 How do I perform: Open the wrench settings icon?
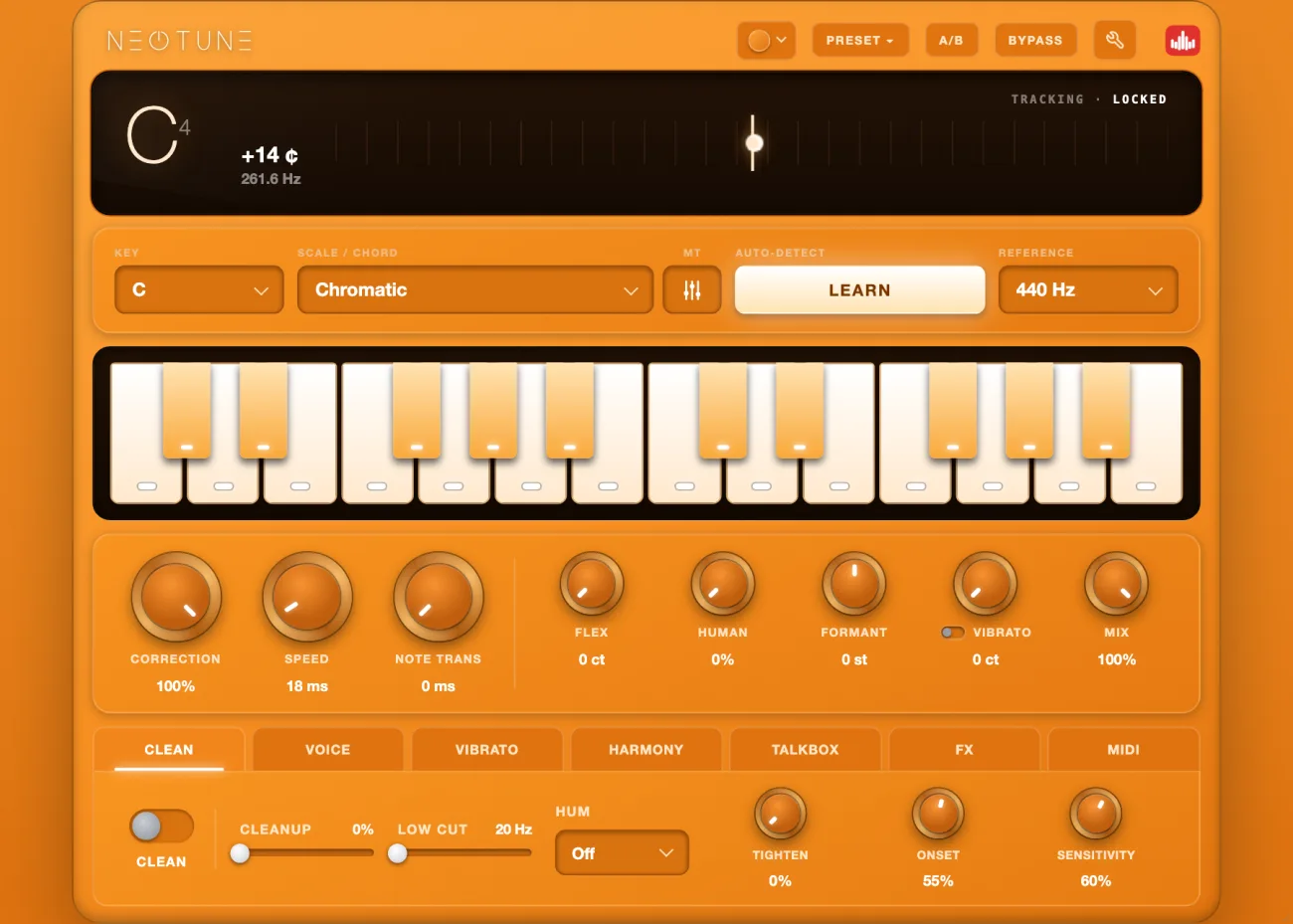point(1115,40)
